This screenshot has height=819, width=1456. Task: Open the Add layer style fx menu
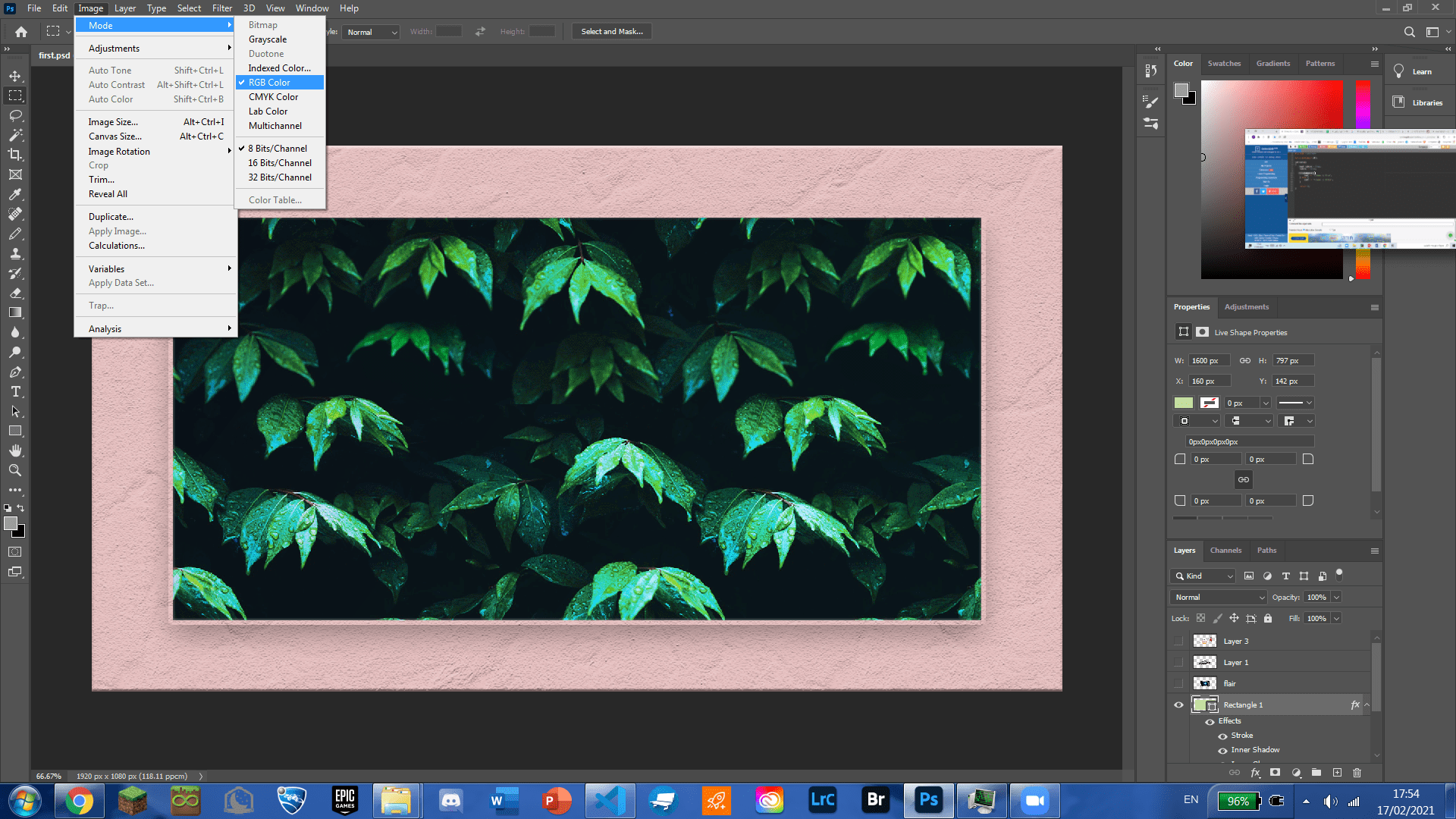point(1256,773)
